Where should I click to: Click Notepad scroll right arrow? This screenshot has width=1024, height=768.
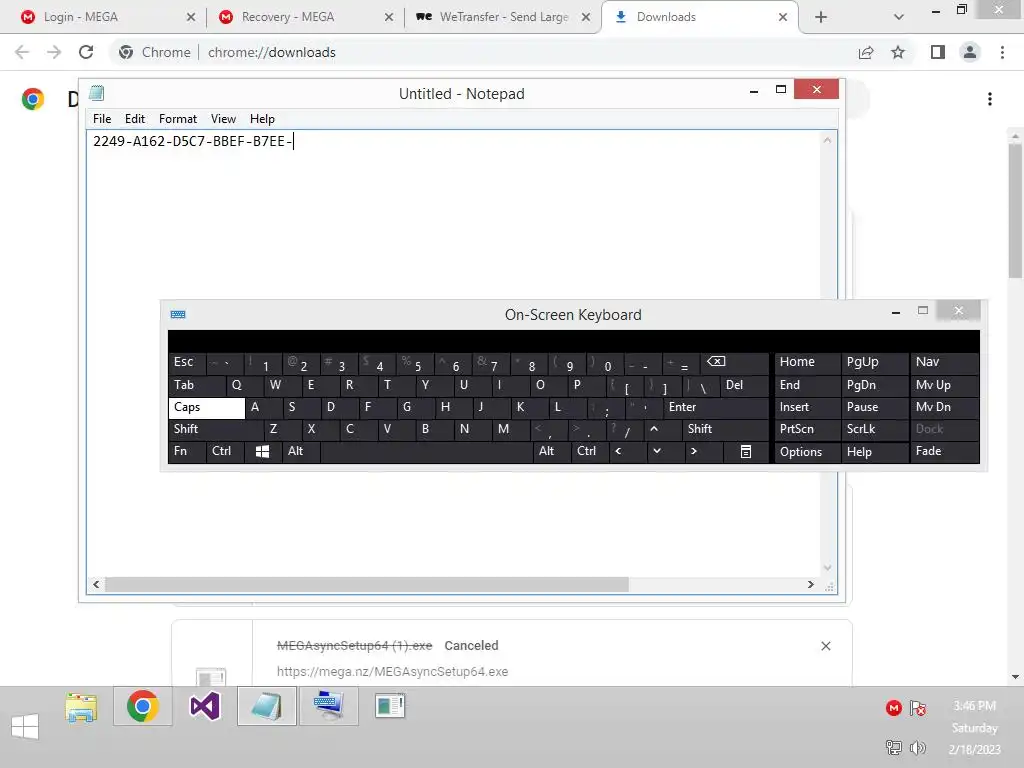tap(810, 584)
